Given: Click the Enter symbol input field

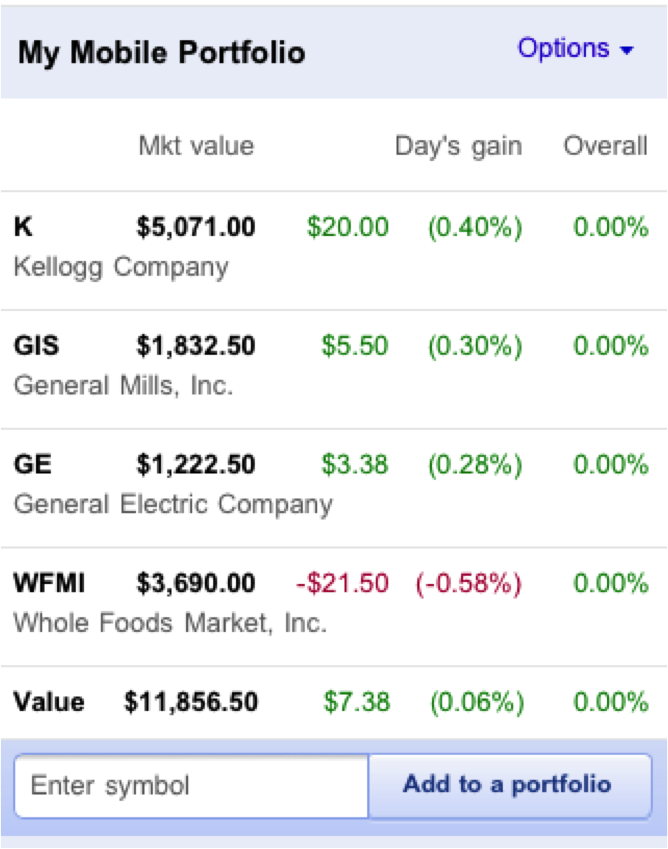Looking at the screenshot, I should [191, 785].
